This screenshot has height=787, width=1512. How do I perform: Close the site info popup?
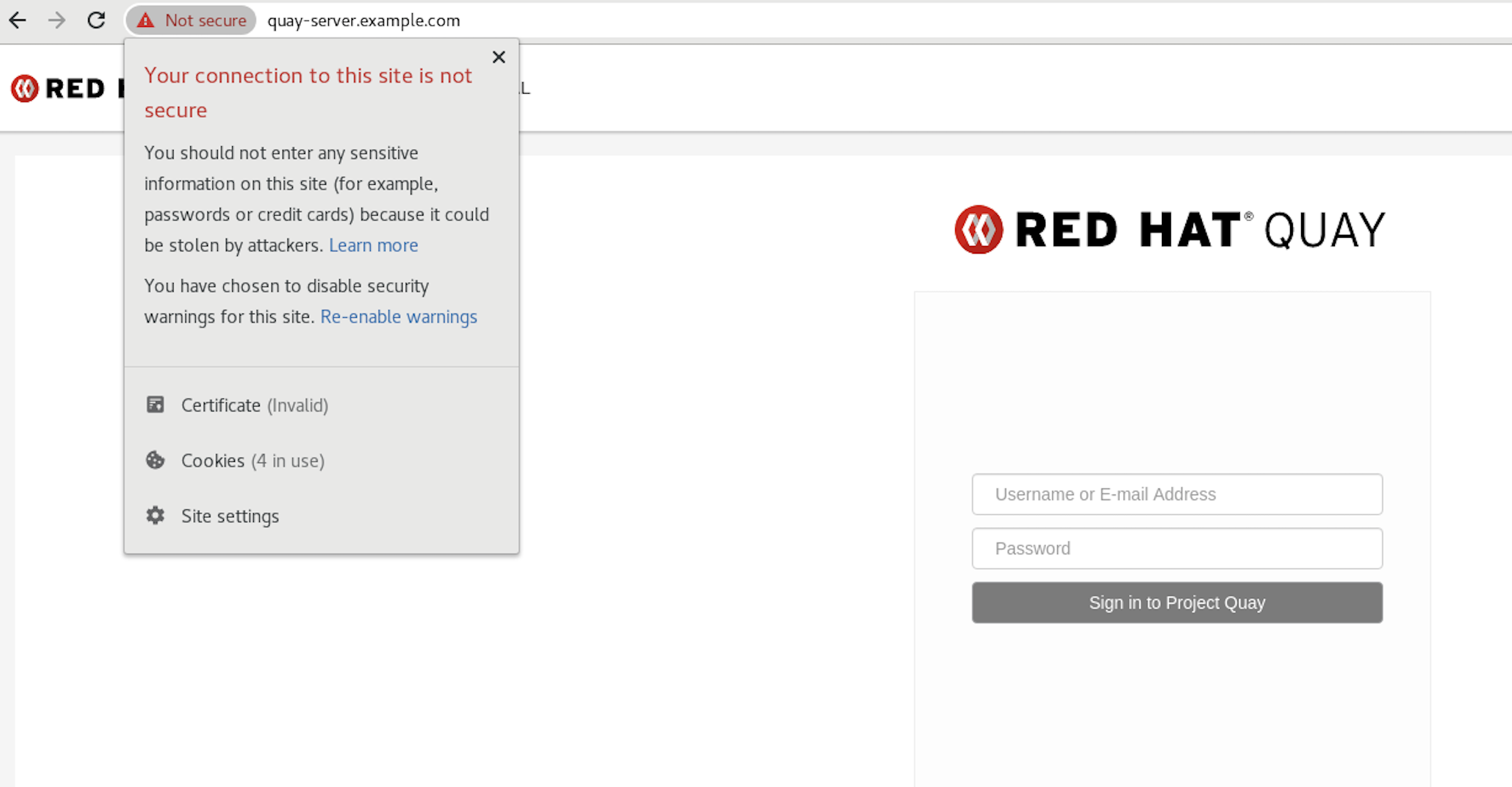click(x=499, y=57)
